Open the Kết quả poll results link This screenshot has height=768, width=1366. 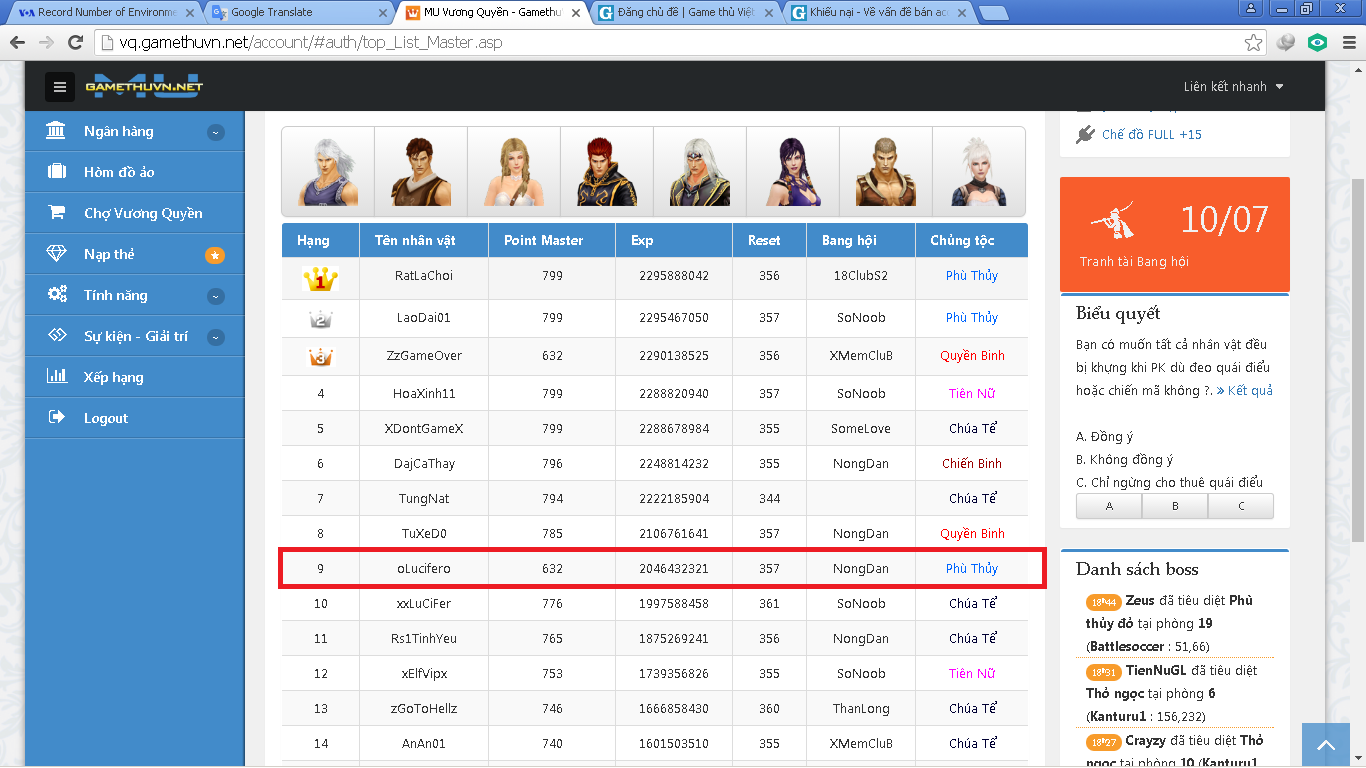(1245, 391)
